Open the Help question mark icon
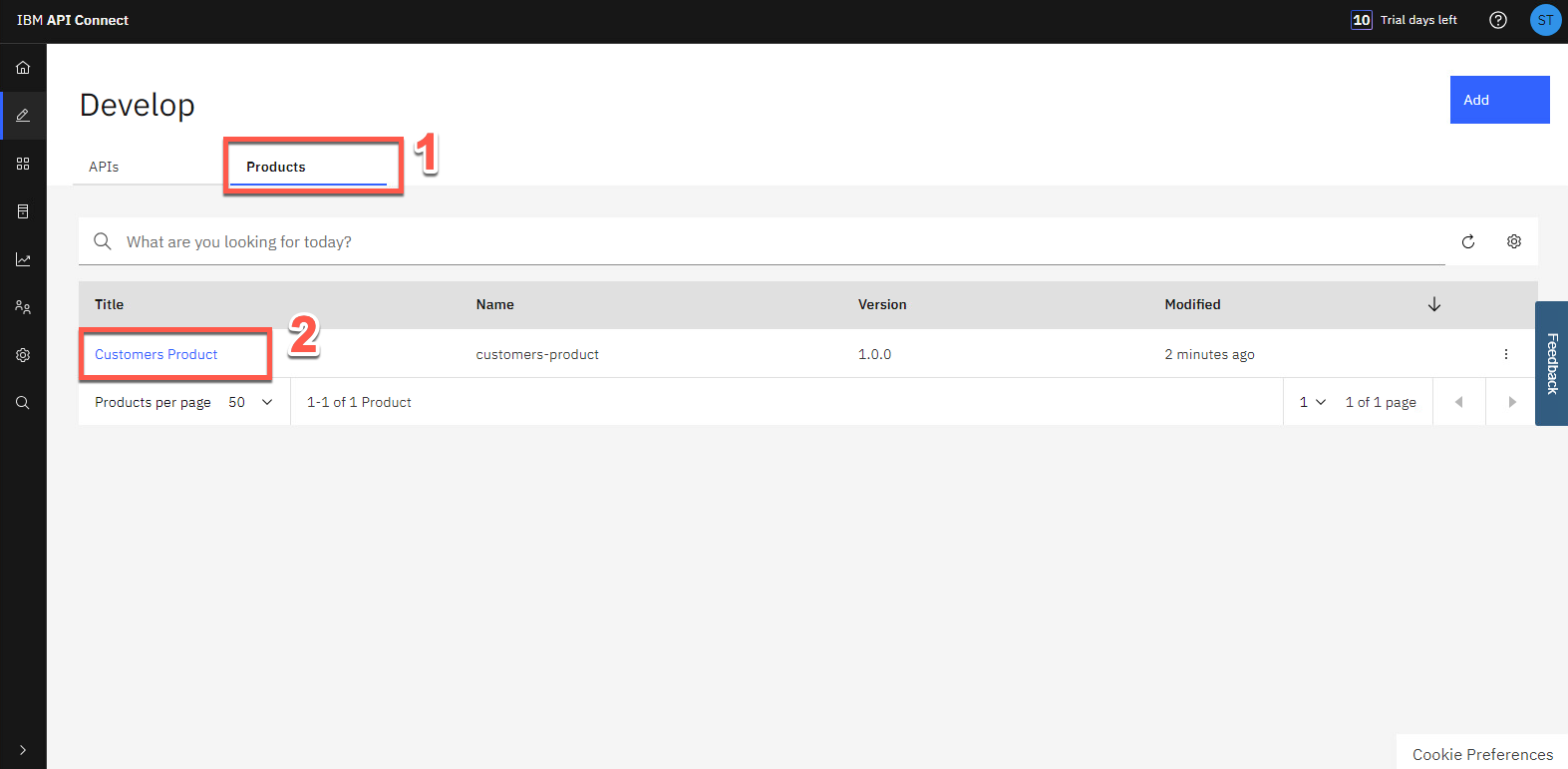Screen dimensions: 1568x769 click(x=1497, y=20)
